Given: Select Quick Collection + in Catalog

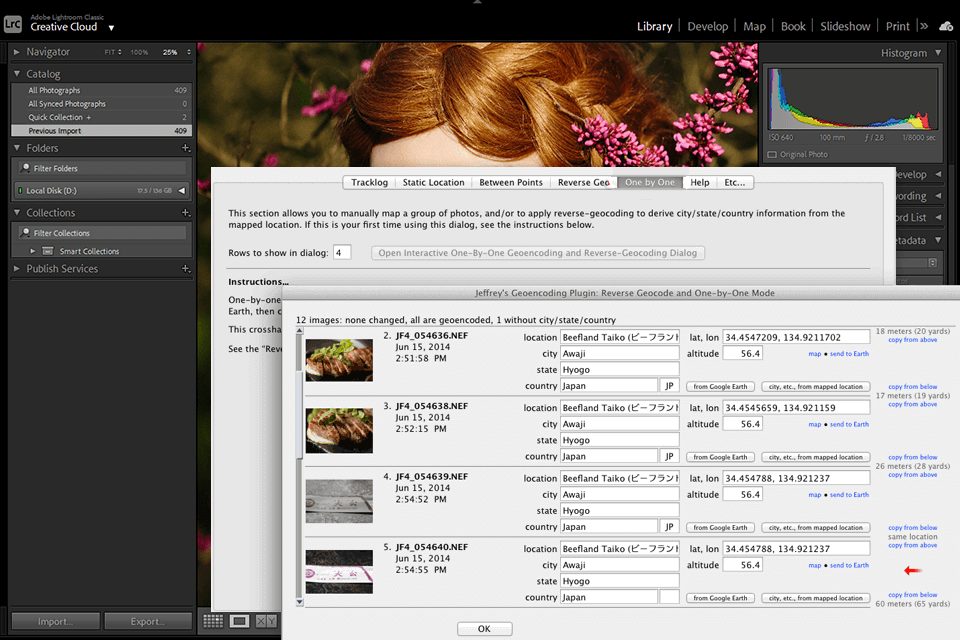Looking at the screenshot, I should pyautogui.click(x=102, y=117).
